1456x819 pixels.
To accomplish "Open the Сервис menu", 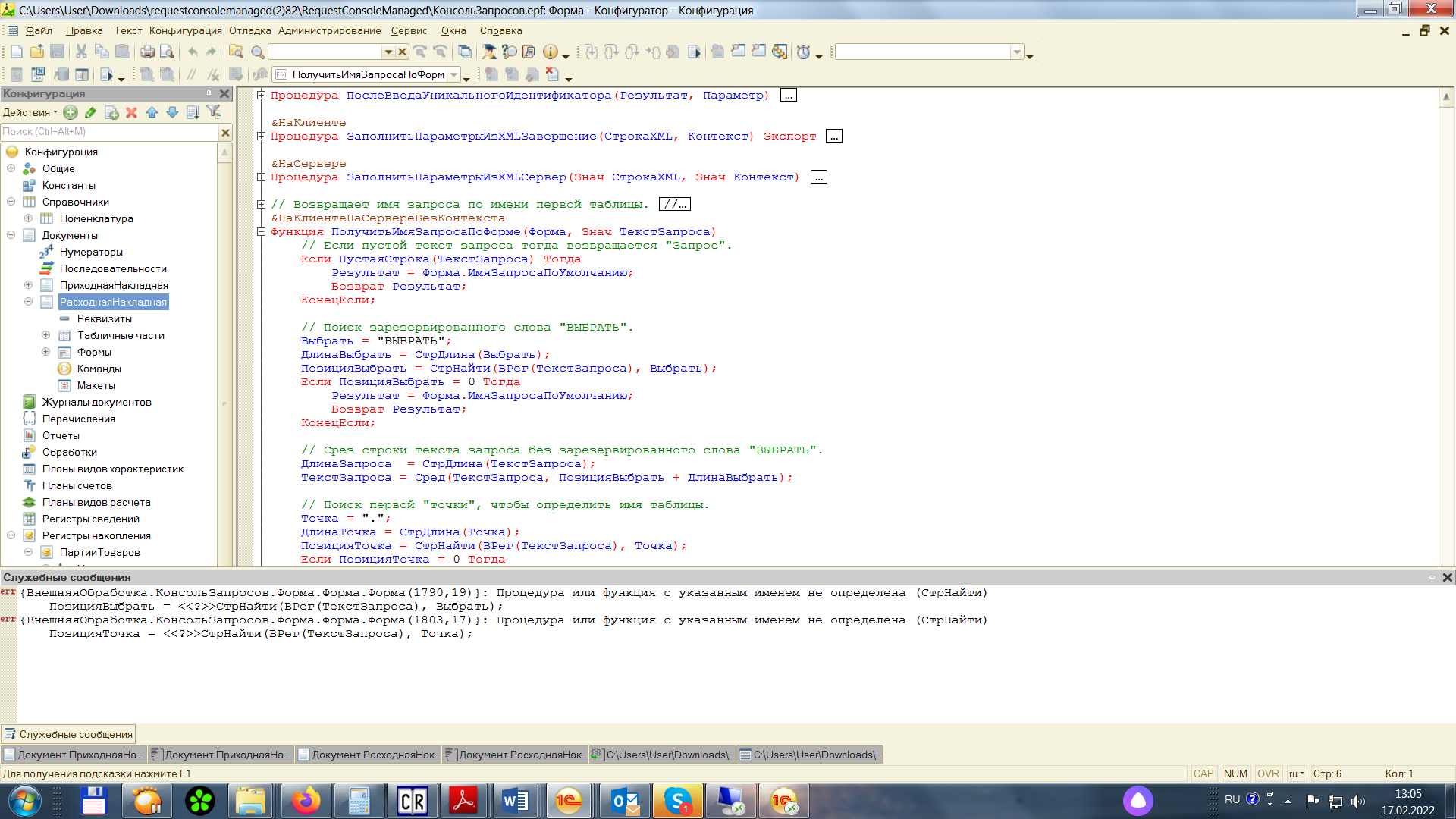I will pos(409,30).
